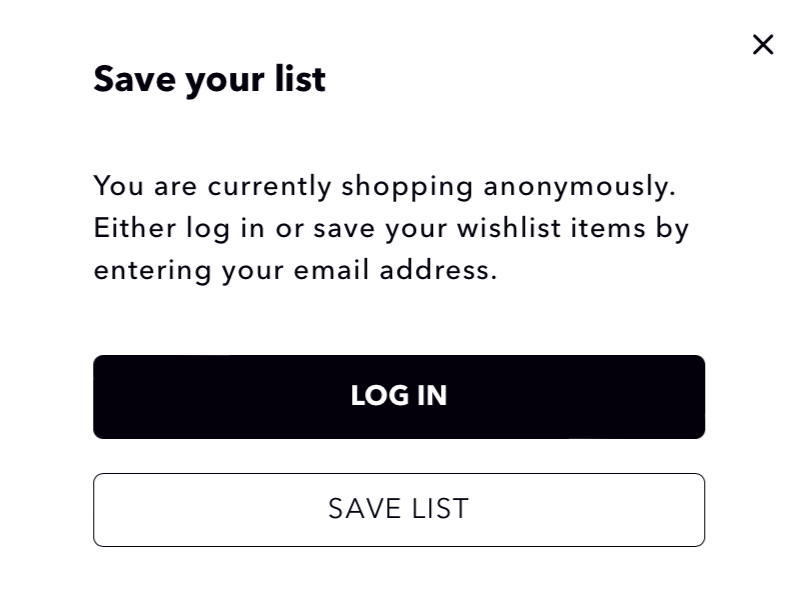Select the white SAVE LIST option
Viewport: 791px width, 601px height.
coord(399,509)
